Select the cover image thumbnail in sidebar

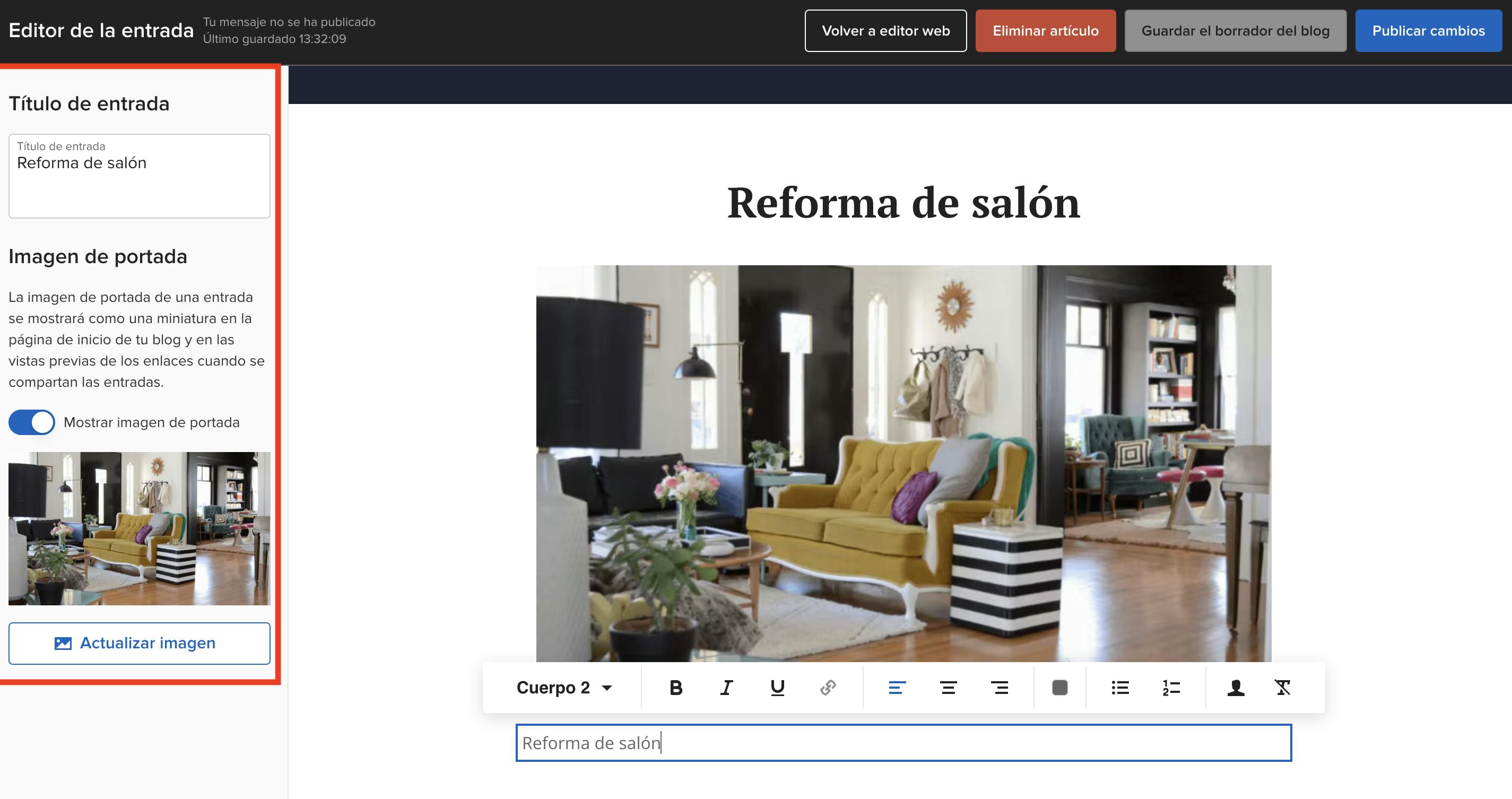140,528
